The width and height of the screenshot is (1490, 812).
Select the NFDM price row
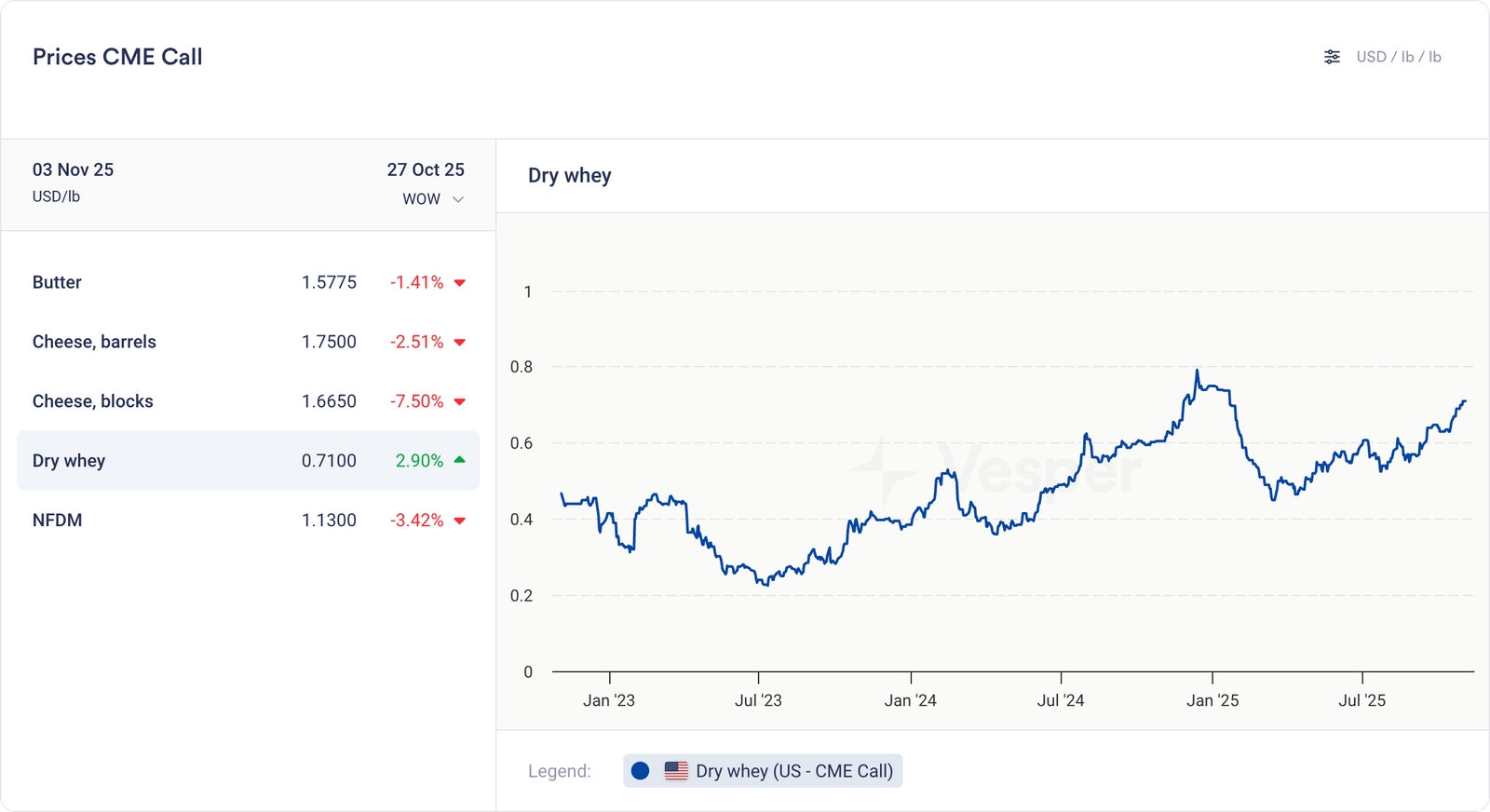(x=248, y=521)
